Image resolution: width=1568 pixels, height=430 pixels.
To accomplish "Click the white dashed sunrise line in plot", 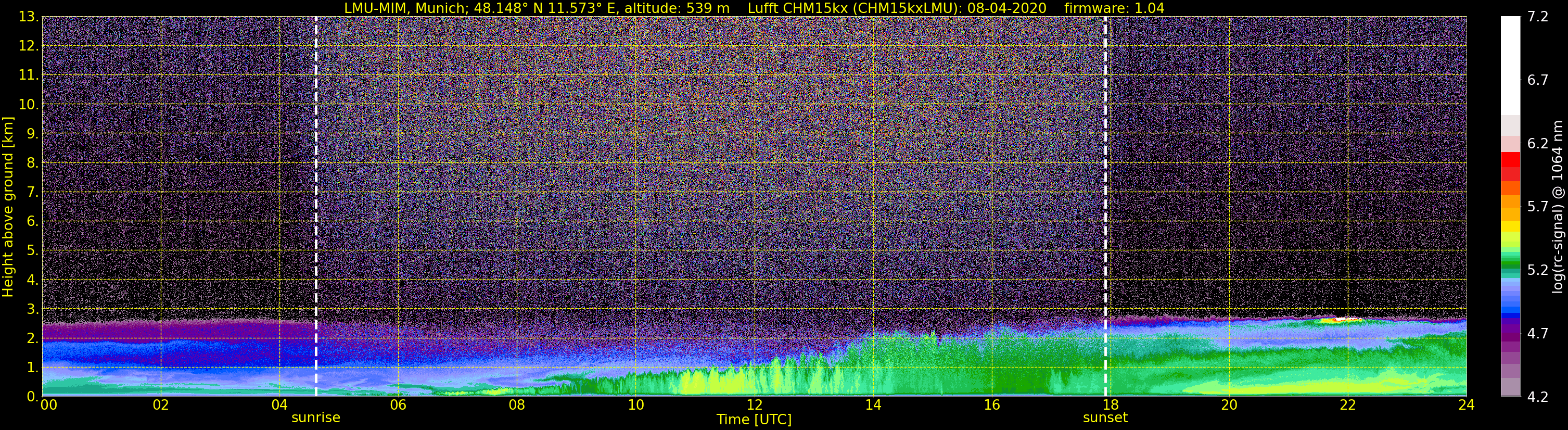I will tap(316, 207).
